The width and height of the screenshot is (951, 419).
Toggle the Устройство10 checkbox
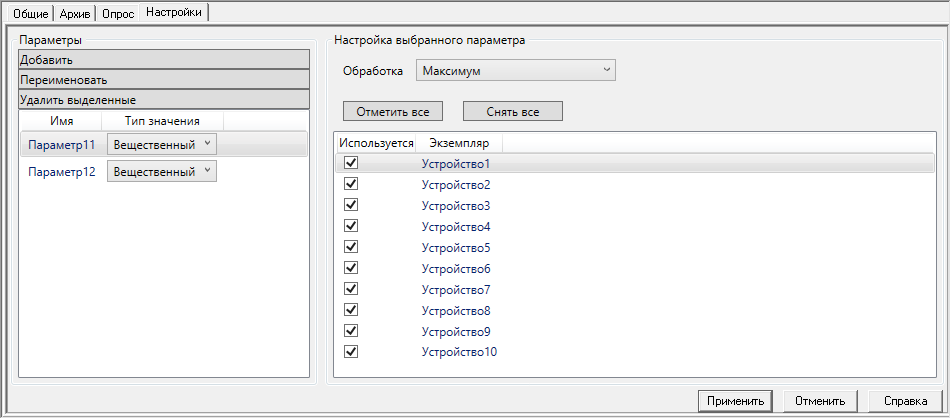[x=351, y=352]
